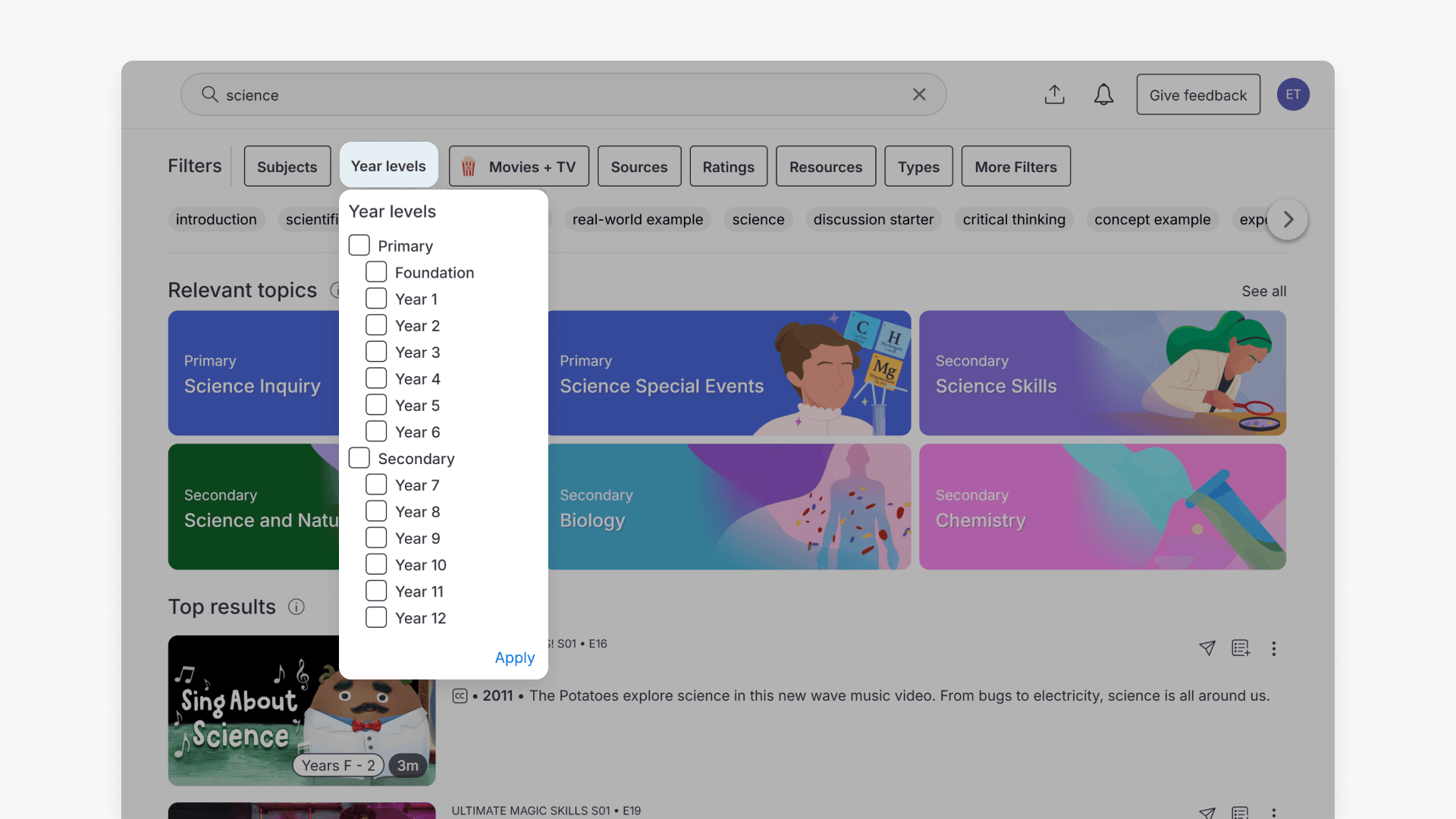Add first result to playlist icon
This screenshot has height=819, width=1456.
[1241, 648]
